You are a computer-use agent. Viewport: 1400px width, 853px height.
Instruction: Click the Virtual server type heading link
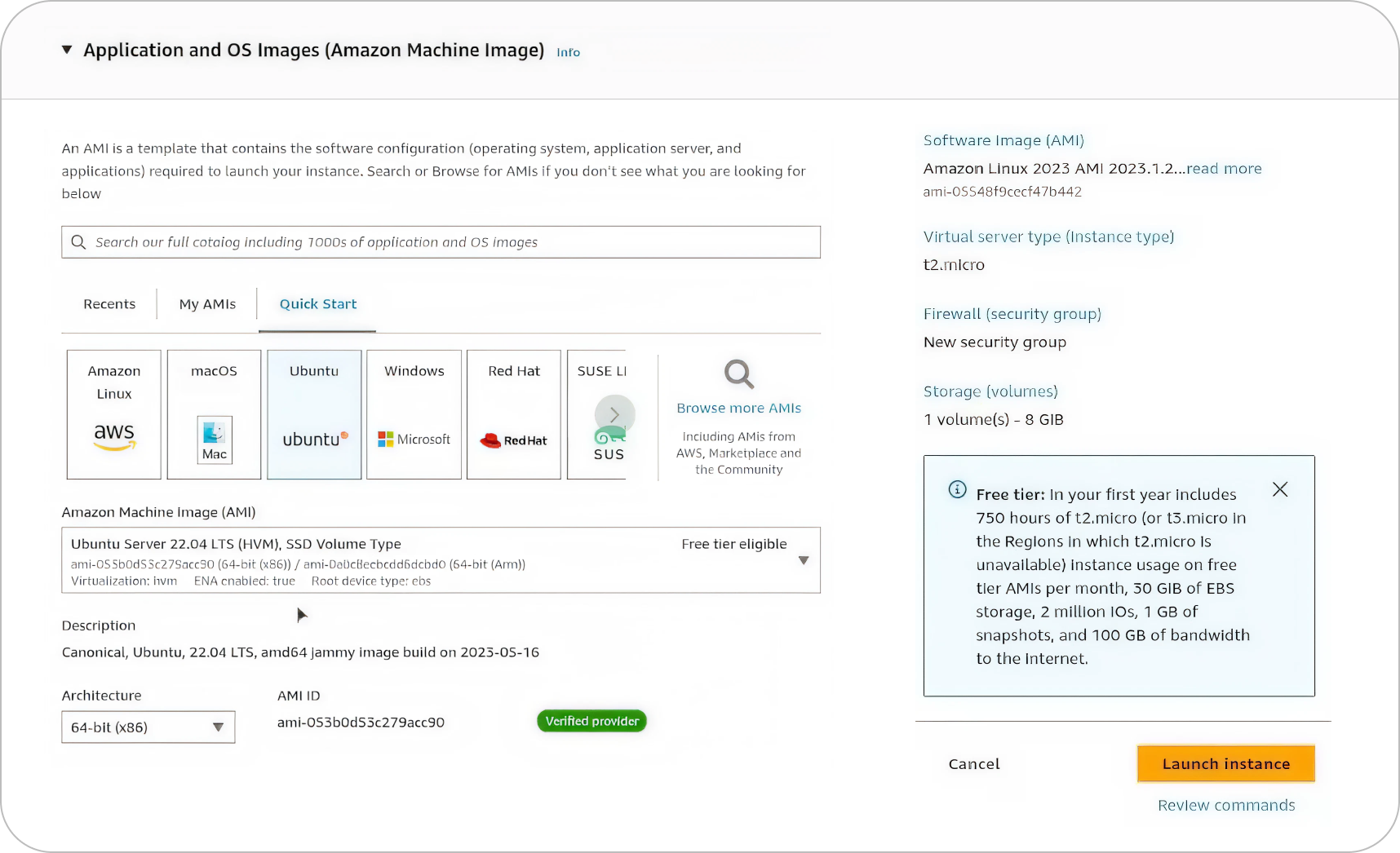pos(1048,236)
